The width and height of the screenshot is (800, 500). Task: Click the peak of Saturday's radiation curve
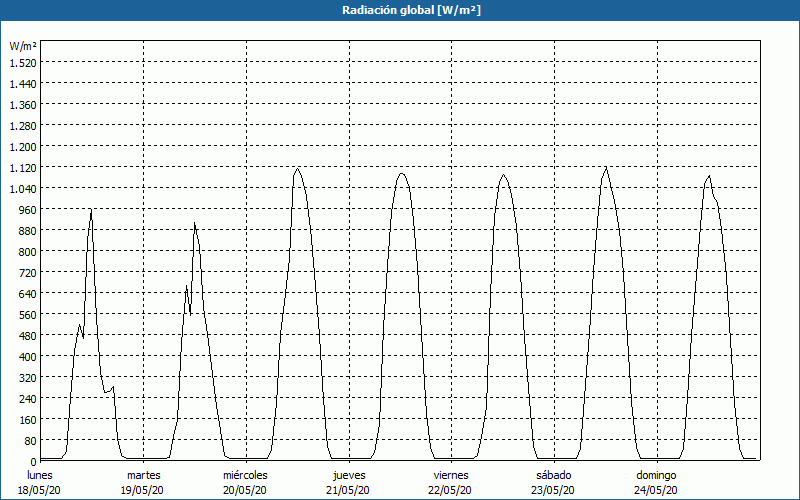click(x=605, y=167)
